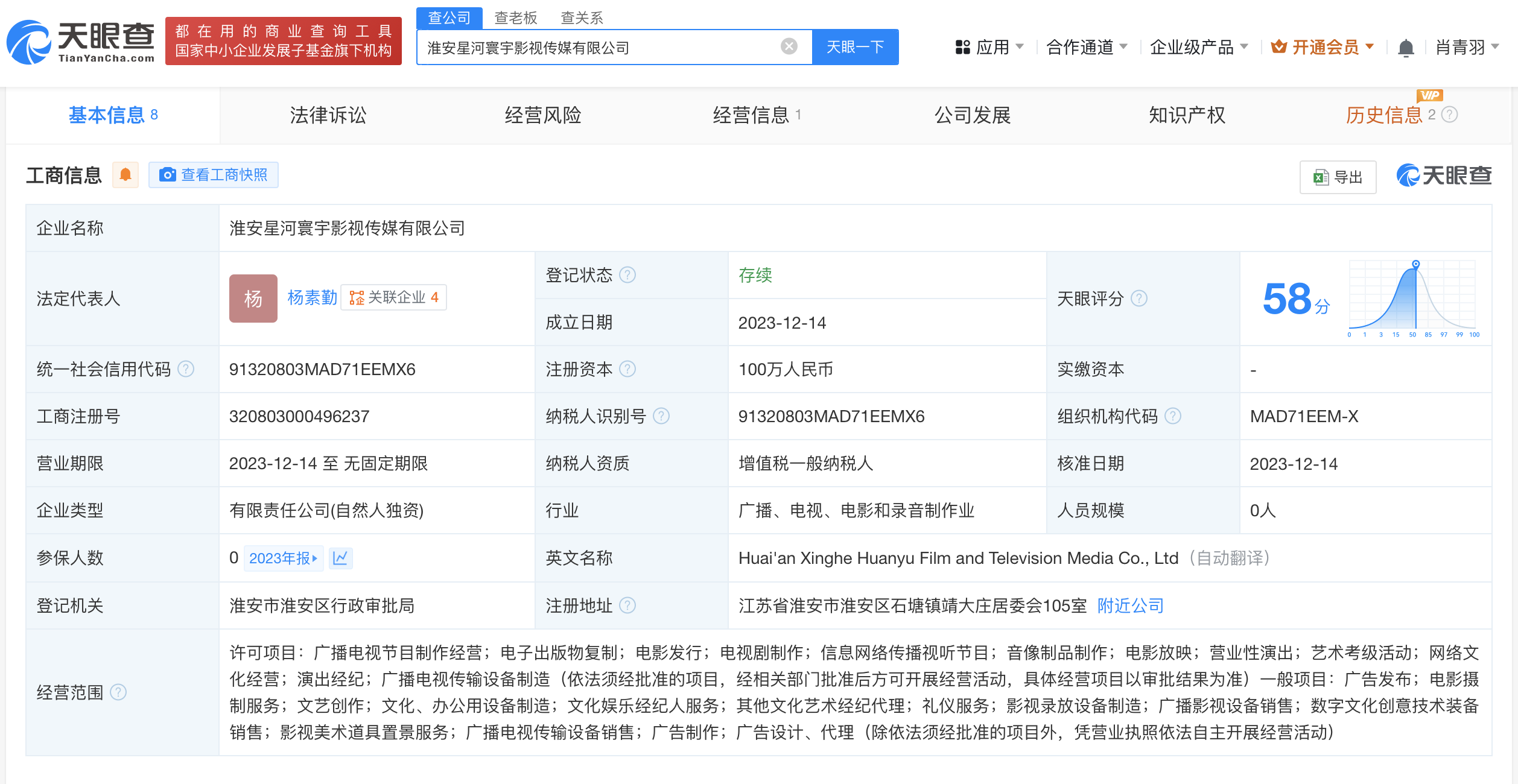Expand the 应用 dropdown menu

coord(989,47)
